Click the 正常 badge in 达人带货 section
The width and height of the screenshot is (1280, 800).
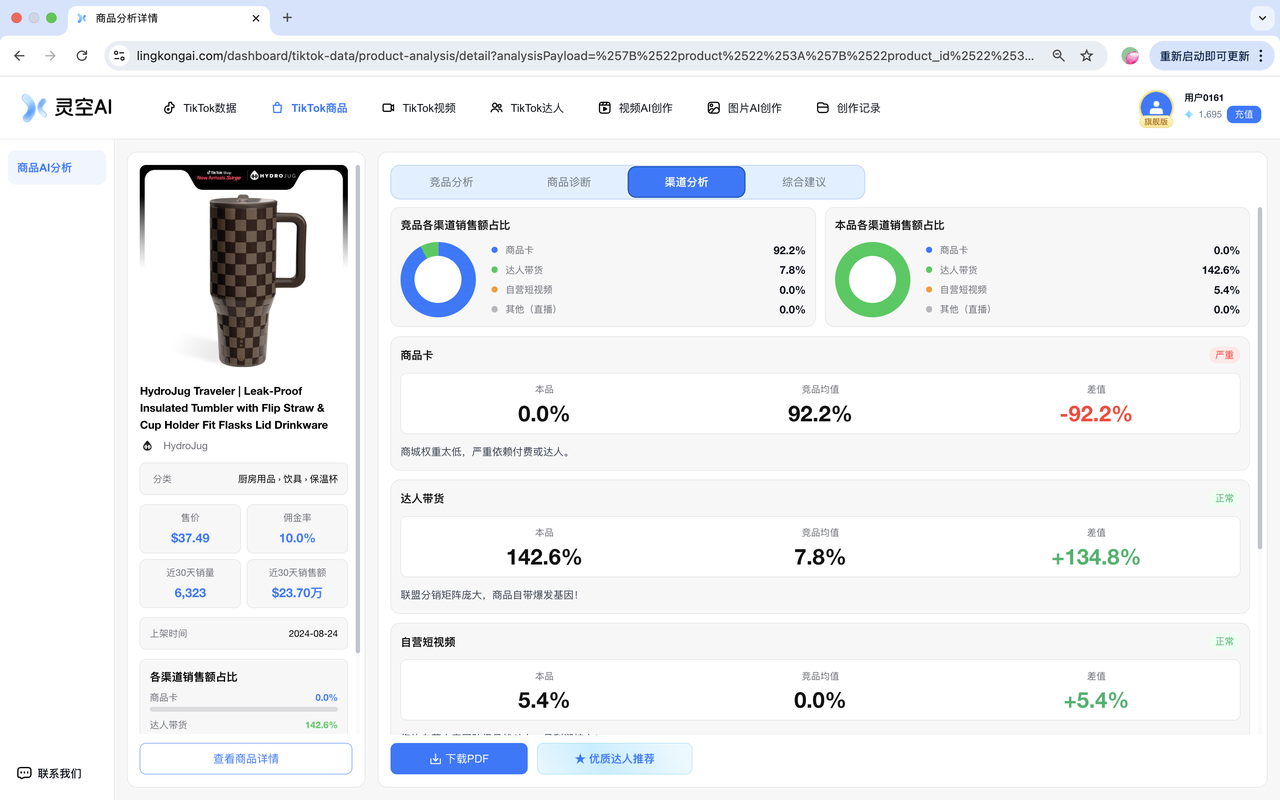point(1225,498)
